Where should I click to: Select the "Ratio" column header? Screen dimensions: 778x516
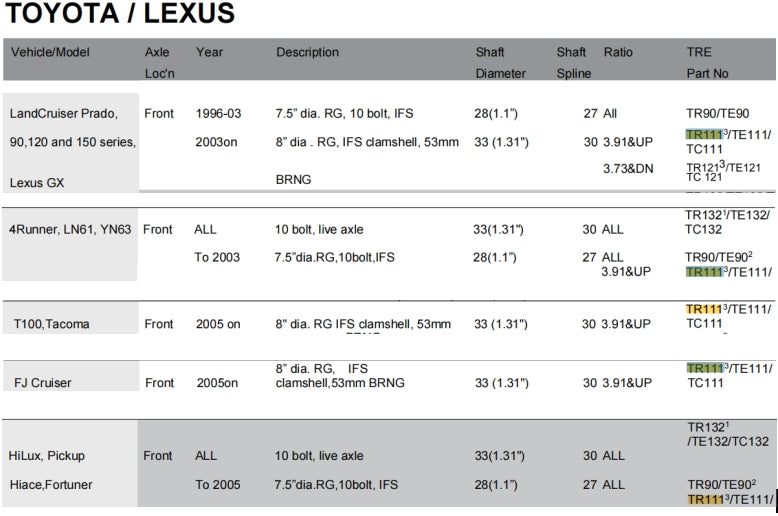coord(618,52)
